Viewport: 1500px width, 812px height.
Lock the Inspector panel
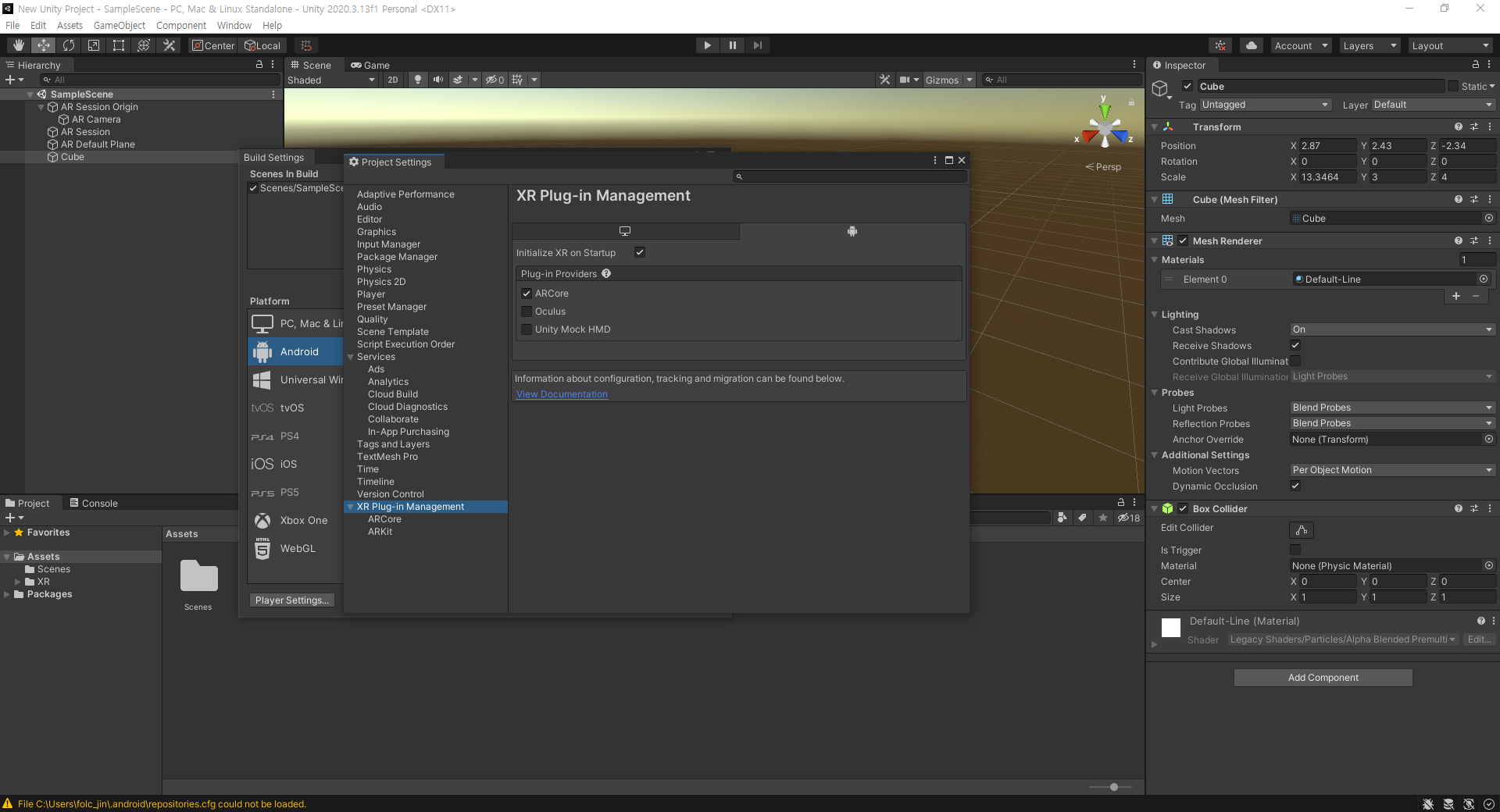click(x=1476, y=65)
